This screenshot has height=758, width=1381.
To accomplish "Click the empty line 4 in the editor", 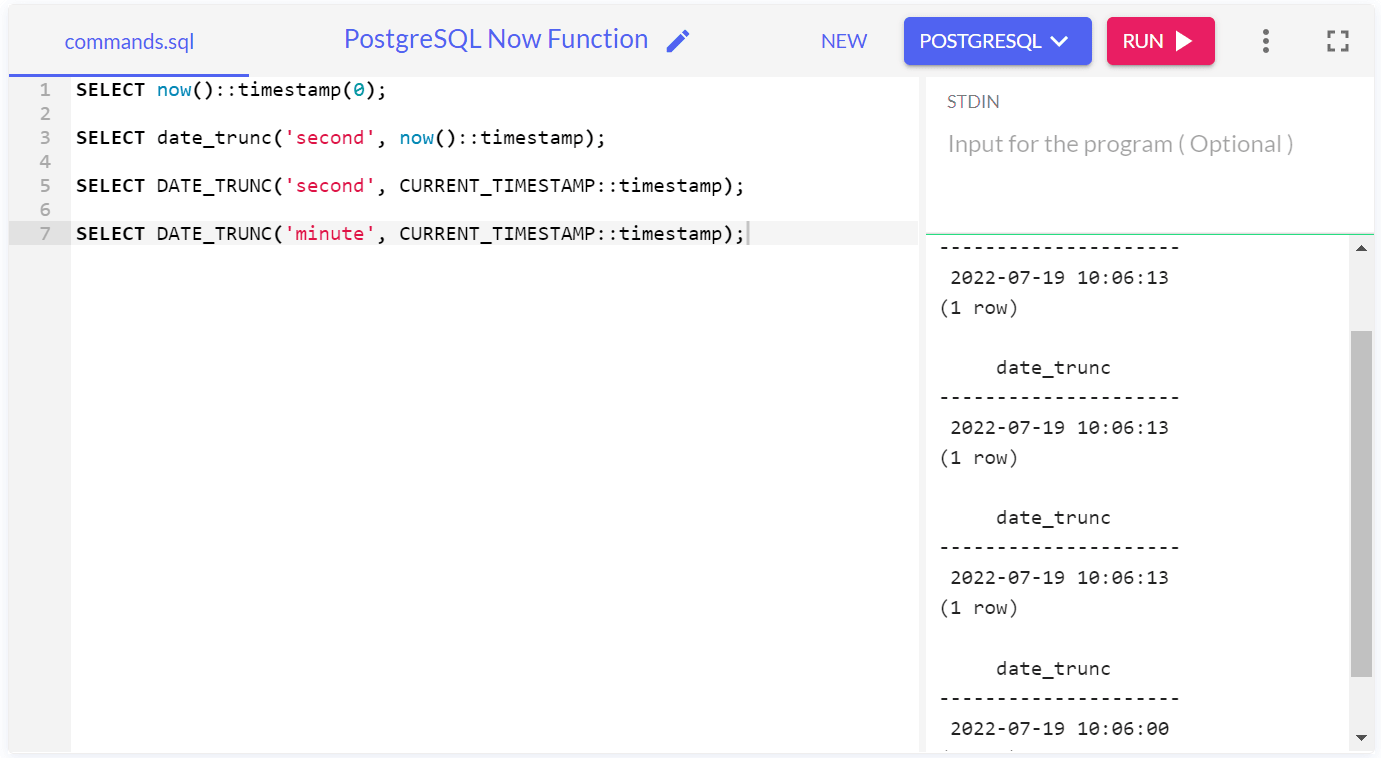I will [x=400, y=161].
